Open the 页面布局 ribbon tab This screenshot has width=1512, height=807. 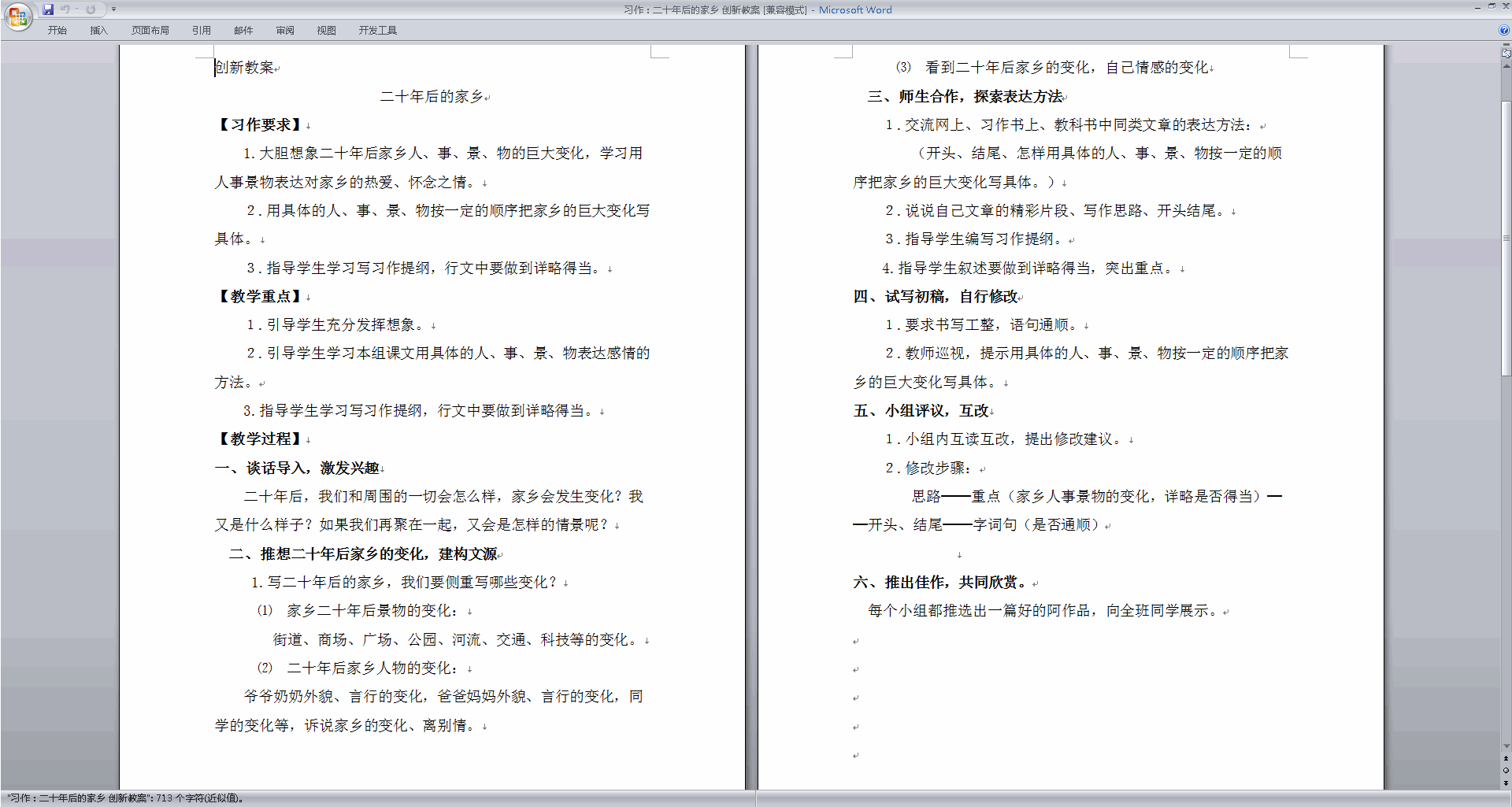click(150, 31)
